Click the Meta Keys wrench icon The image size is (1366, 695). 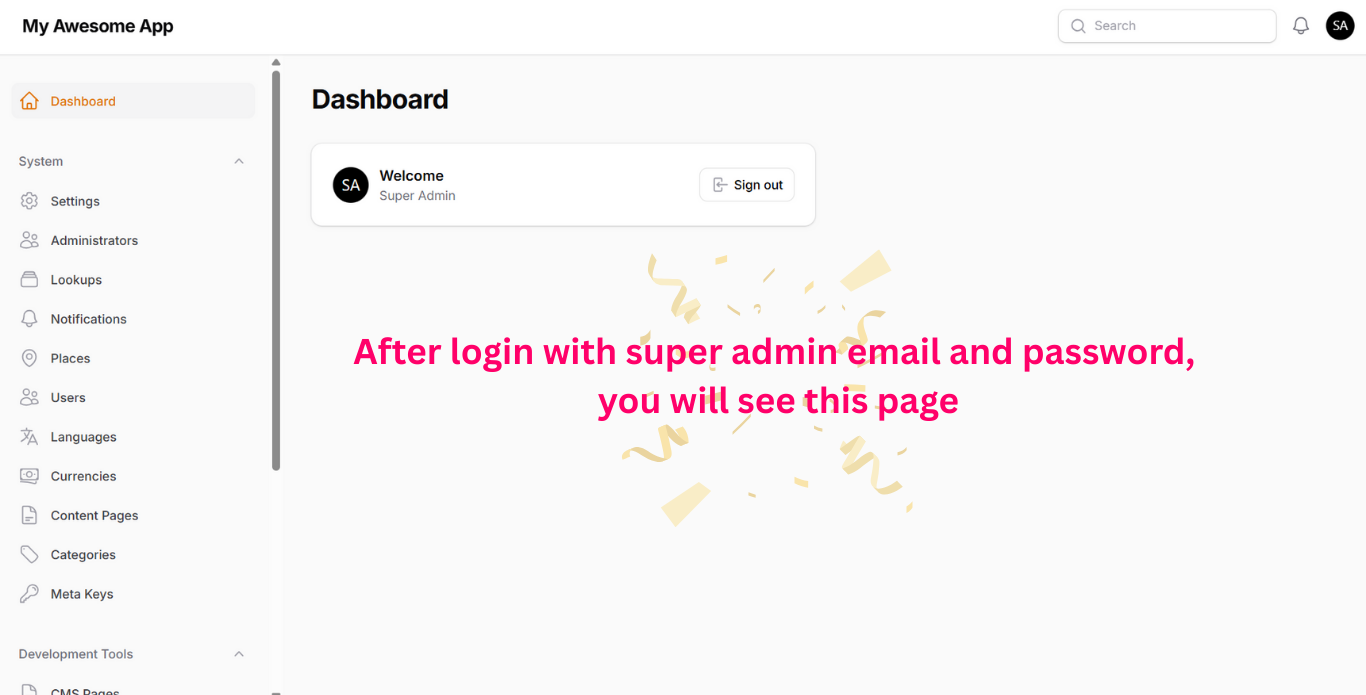[x=29, y=593]
